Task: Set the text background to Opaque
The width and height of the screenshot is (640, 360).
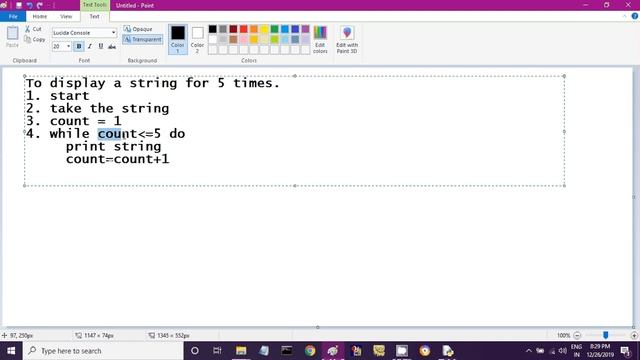Action: pos(138,29)
